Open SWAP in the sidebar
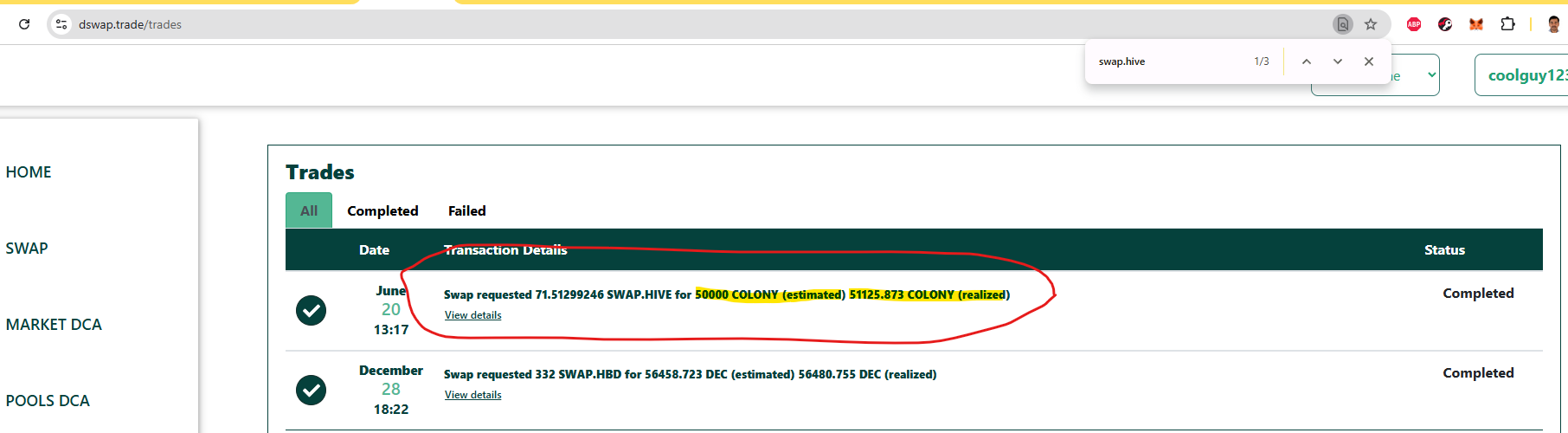The image size is (1568, 433). click(27, 249)
